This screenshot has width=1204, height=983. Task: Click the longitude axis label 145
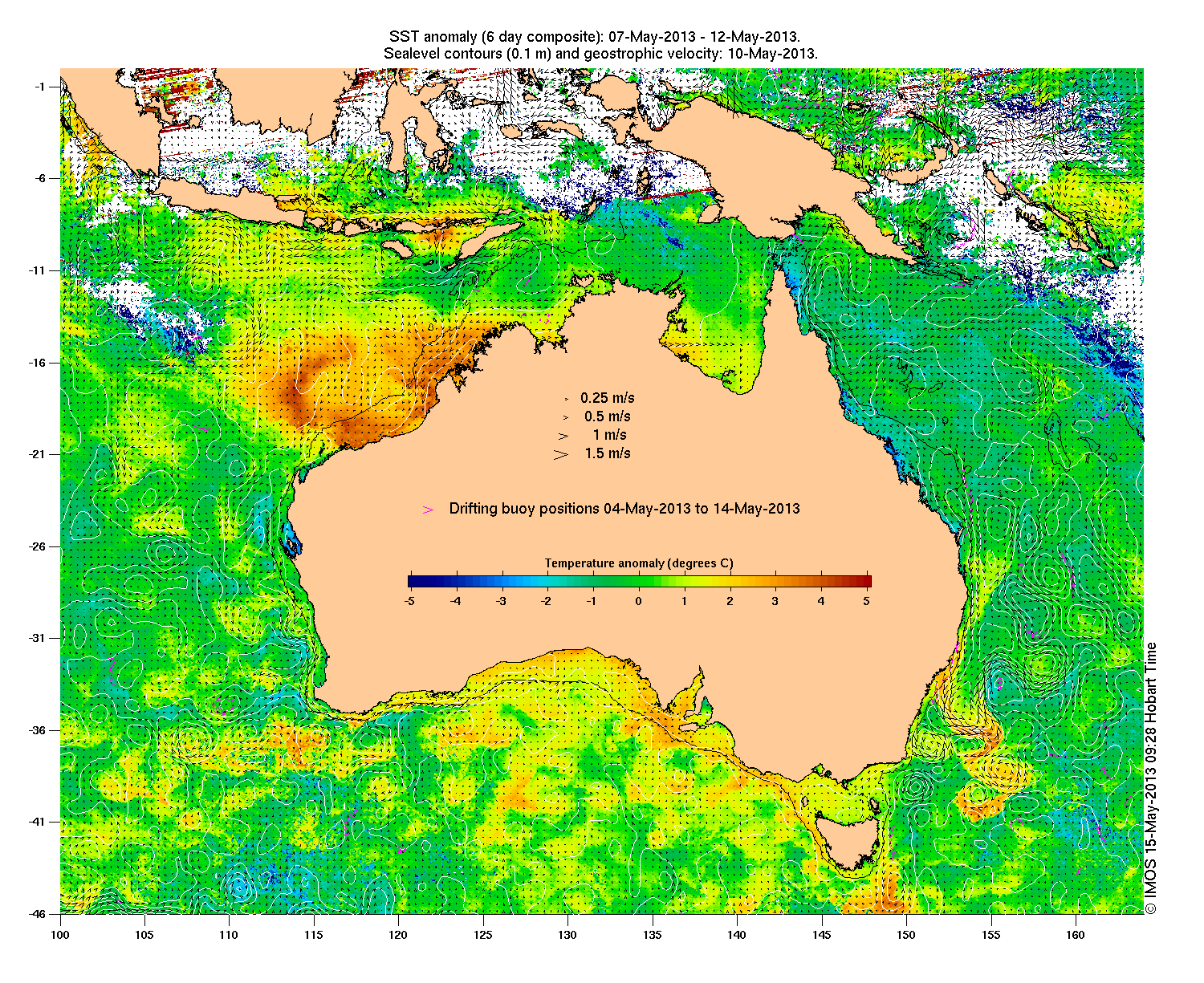(822, 935)
